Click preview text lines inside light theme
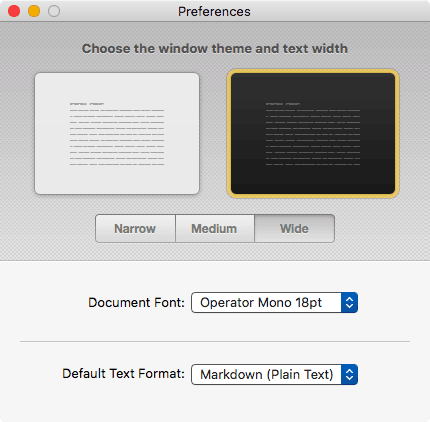Screen dimensions: 430x422 [117, 134]
